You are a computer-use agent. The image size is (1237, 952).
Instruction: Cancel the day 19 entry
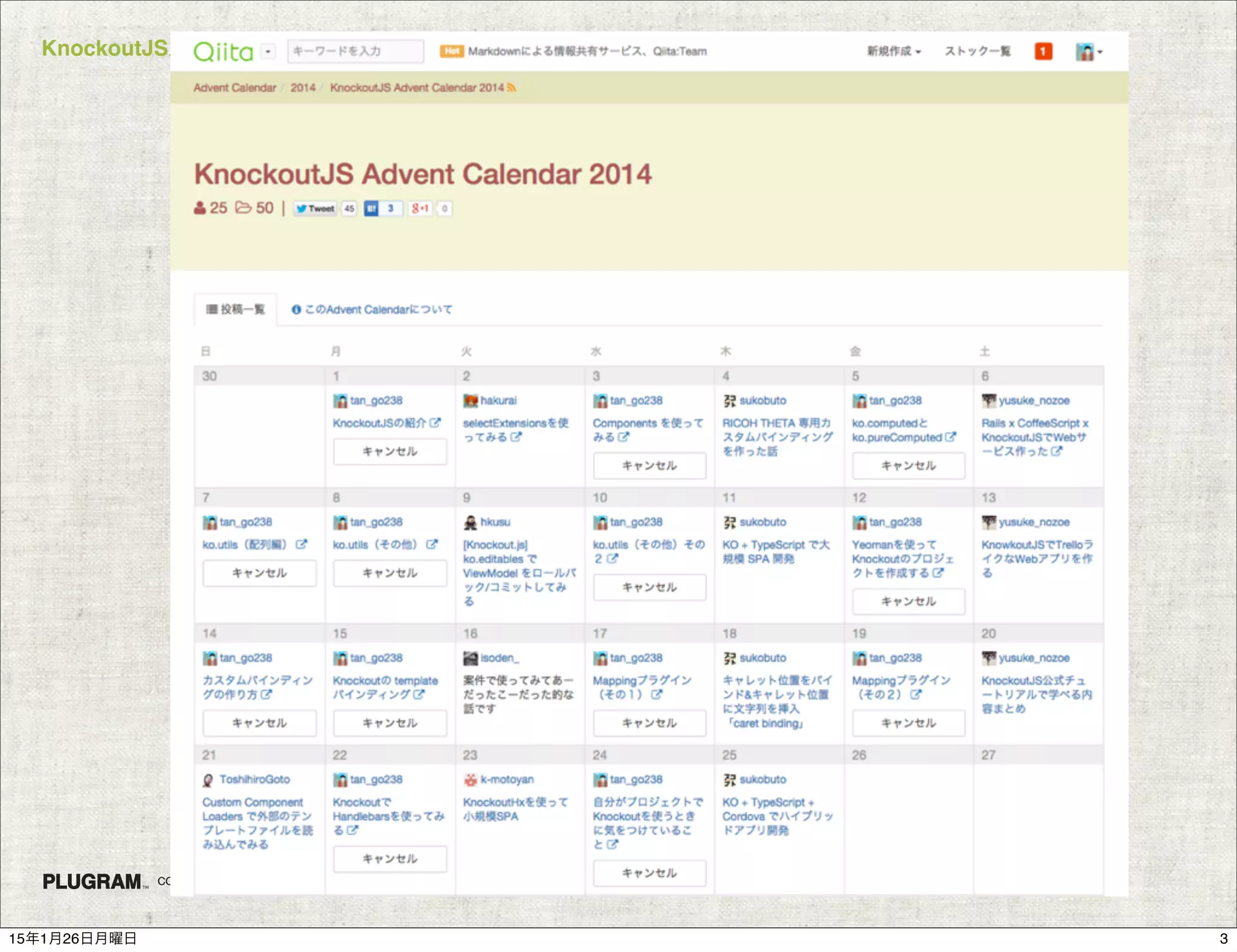[908, 723]
